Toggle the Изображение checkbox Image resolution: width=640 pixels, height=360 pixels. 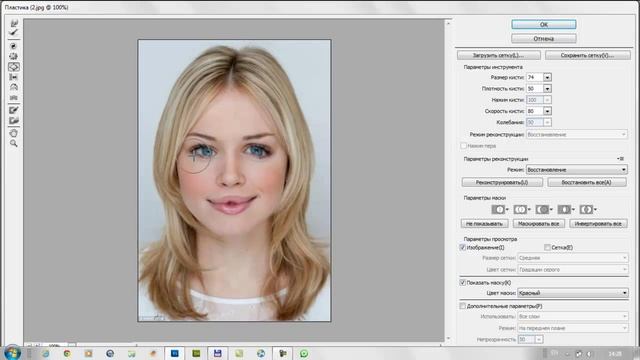pos(463,247)
